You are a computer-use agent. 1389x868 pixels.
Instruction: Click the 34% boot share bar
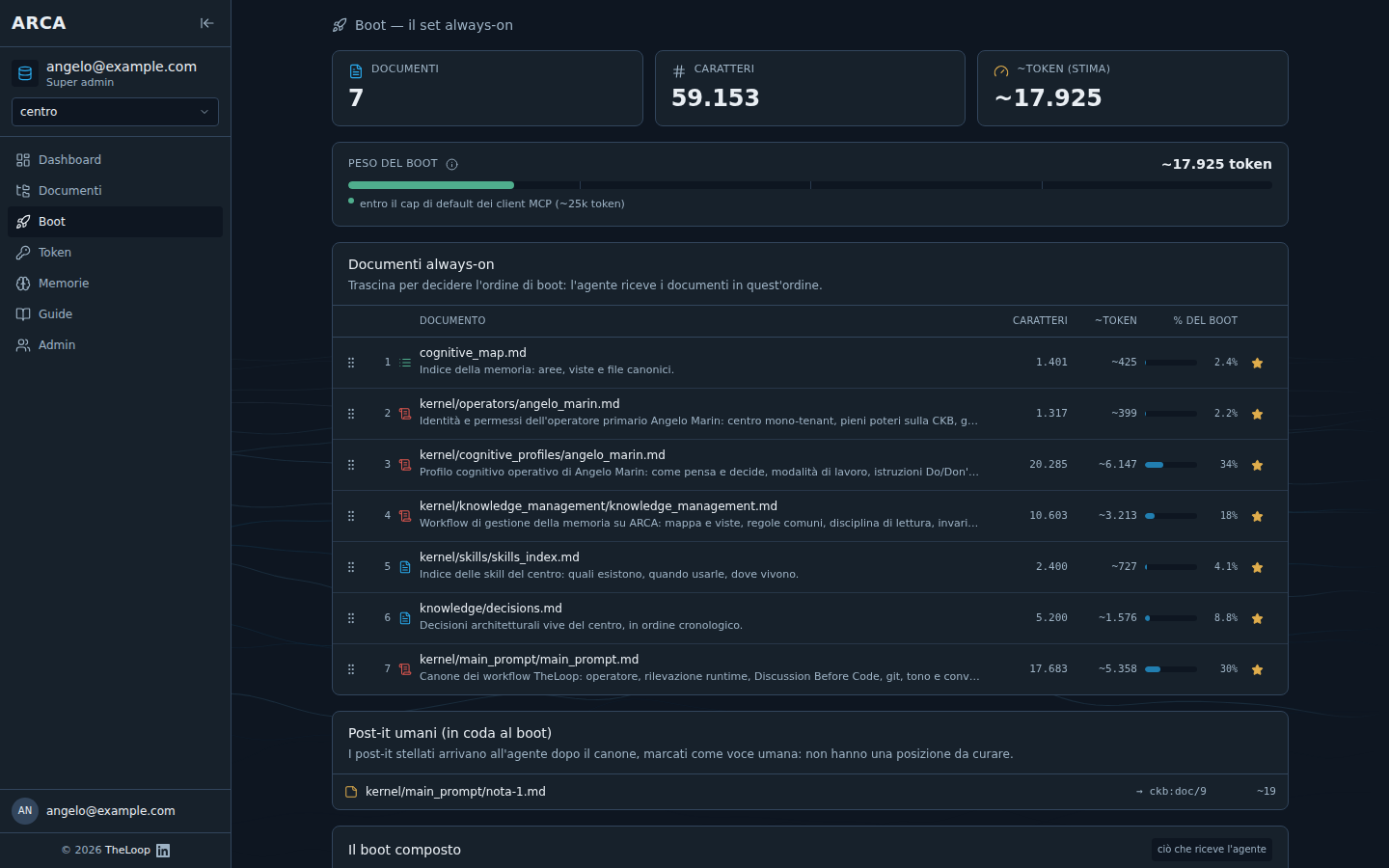point(1171,465)
